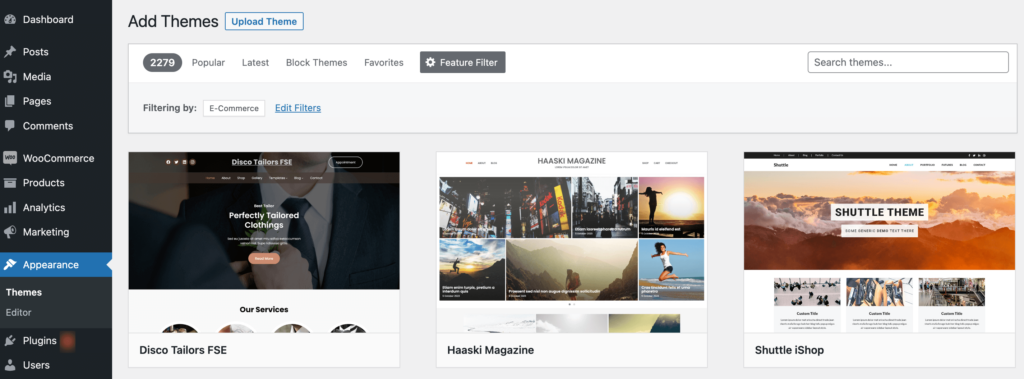The width and height of the screenshot is (1024, 379).
Task: Open the Editor submenu under Appearance
Action: click(x=18, y=312)
